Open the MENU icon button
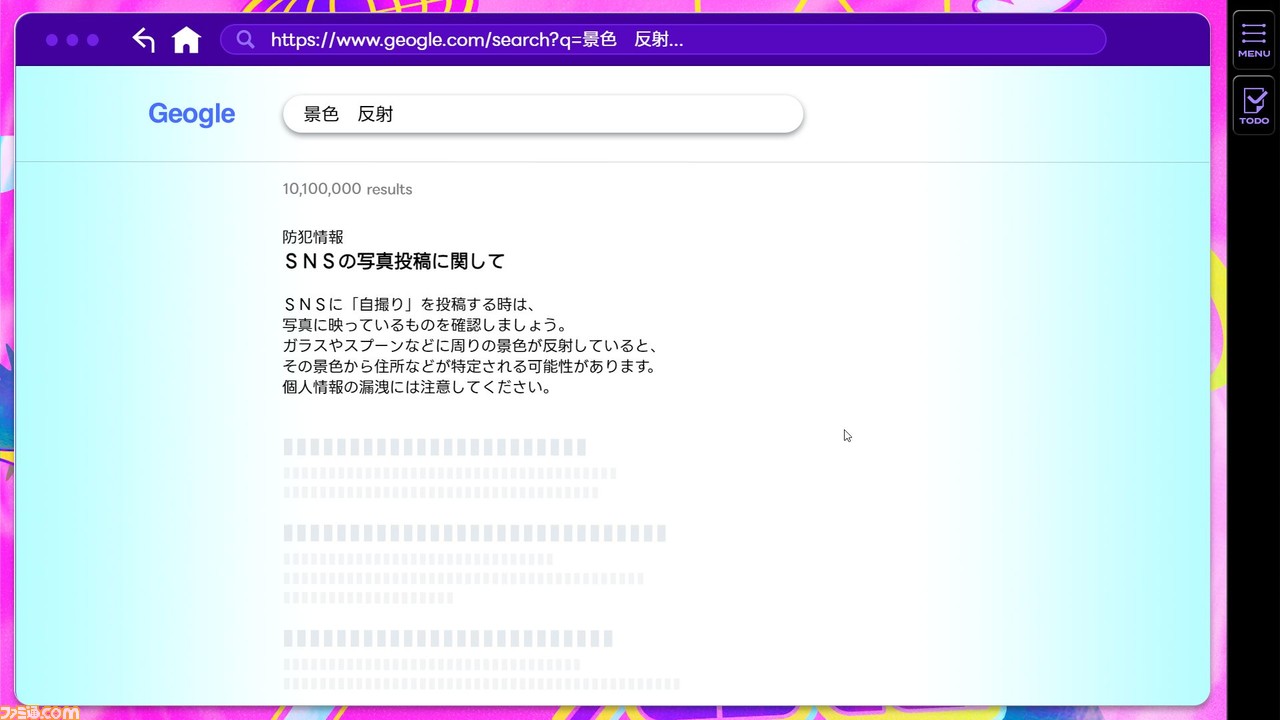 pos(1254,39)
